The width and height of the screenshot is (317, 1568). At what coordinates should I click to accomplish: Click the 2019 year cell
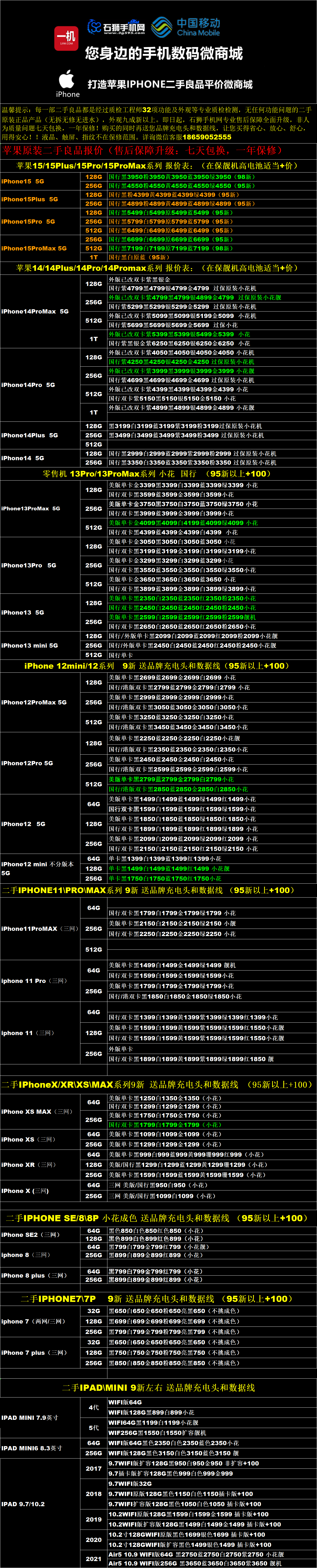94,1519
